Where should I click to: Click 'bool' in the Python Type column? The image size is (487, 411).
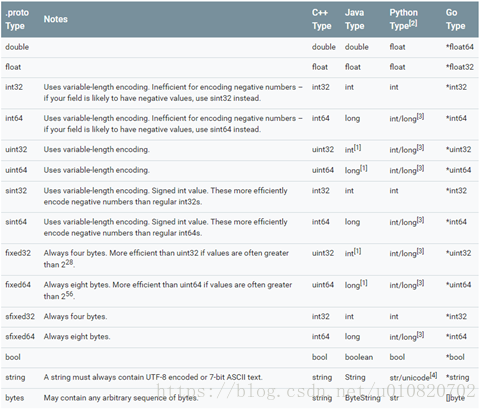click(397, 357)
